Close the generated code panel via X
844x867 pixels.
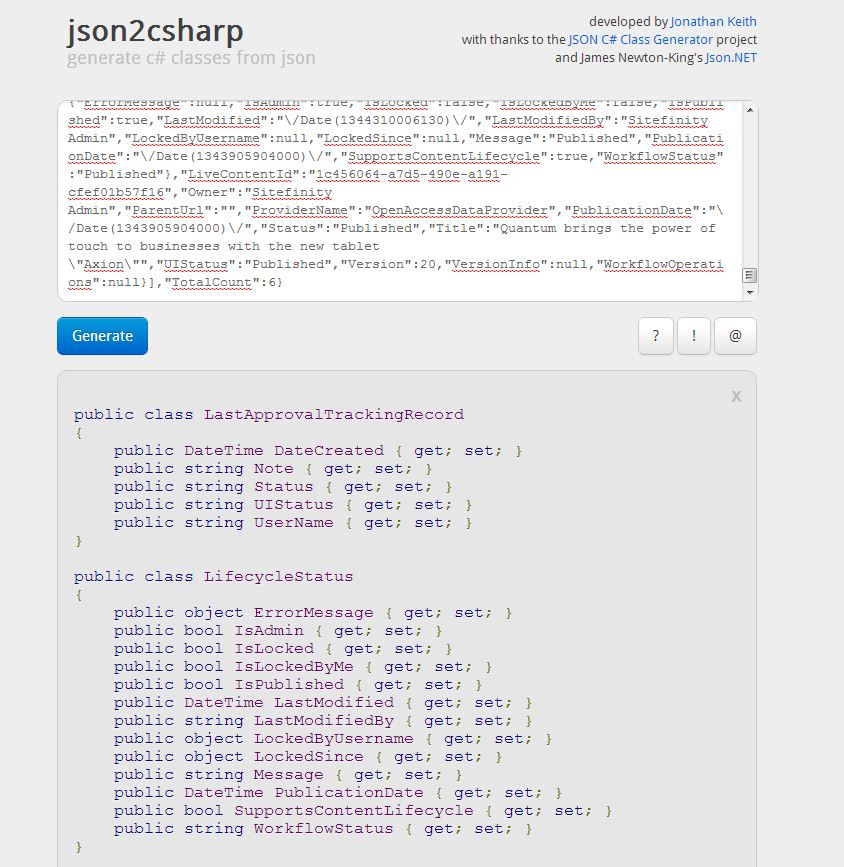736,396
